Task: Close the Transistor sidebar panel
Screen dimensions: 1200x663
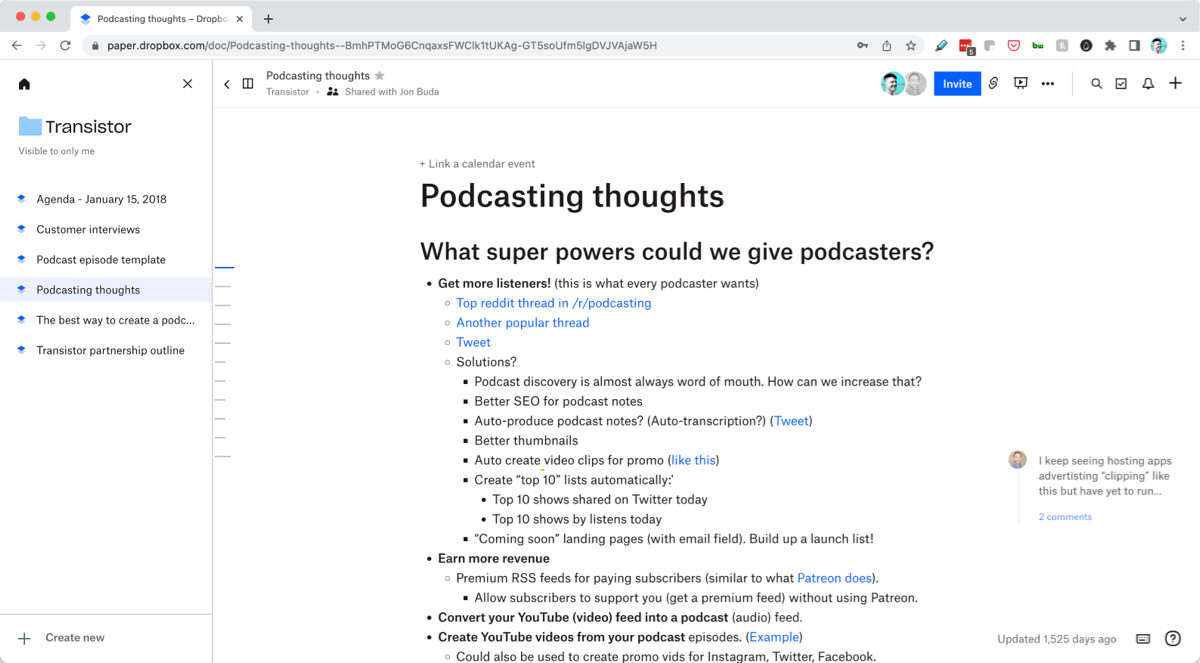Action: (x=187, y=84)
